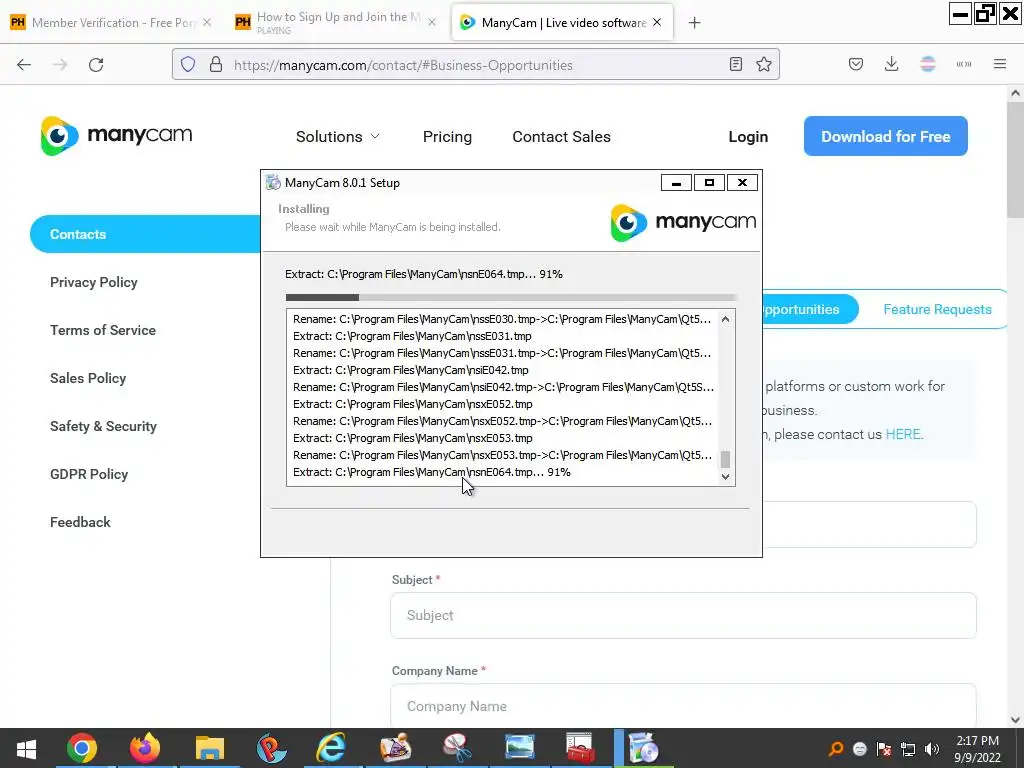This screenshot has width=1024, height=768.
Task: Click the Login link
Action: (x=748, y=136)
